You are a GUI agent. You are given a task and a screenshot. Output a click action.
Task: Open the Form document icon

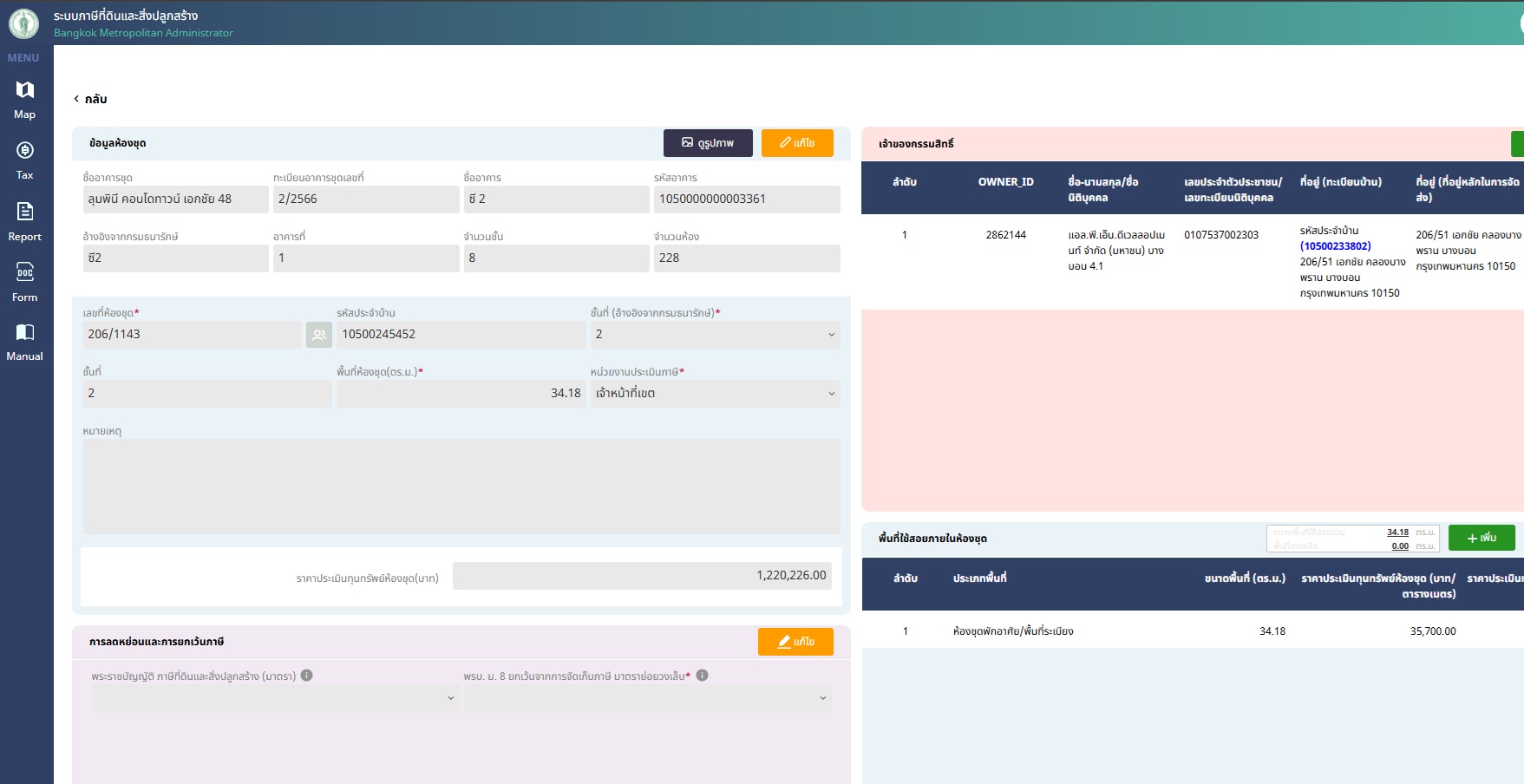pyautogui.click(x=25, y=272)
